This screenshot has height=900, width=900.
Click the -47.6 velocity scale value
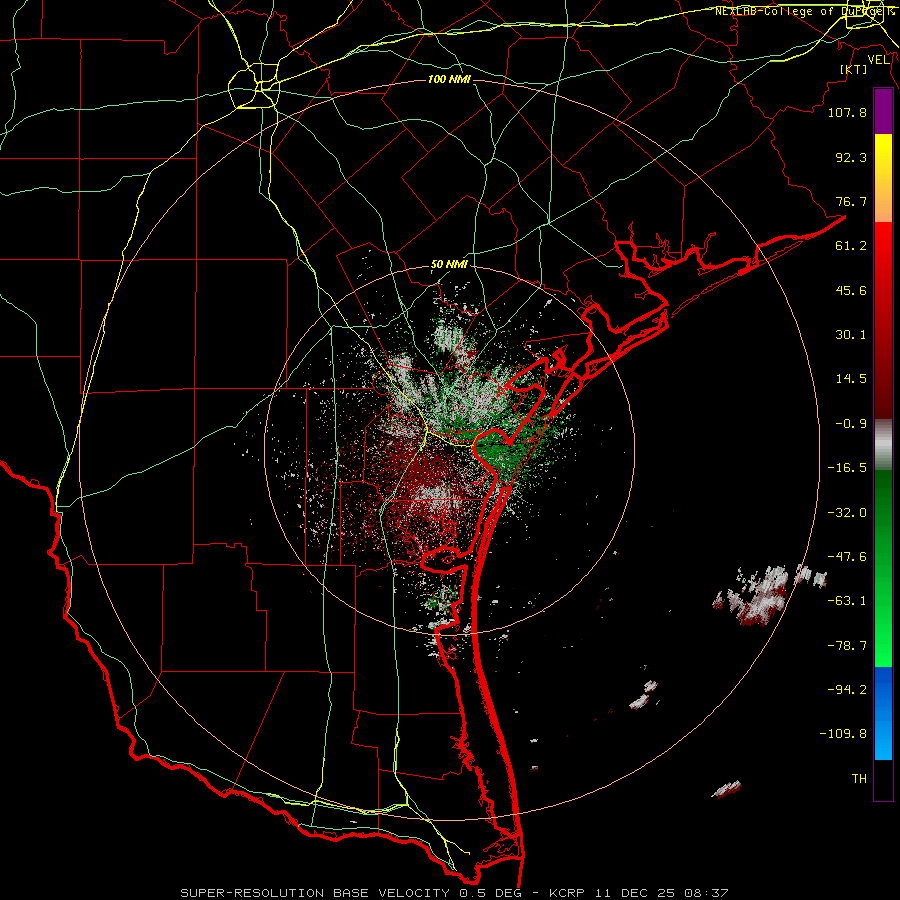pyautogui.click(x=847, y=557)
